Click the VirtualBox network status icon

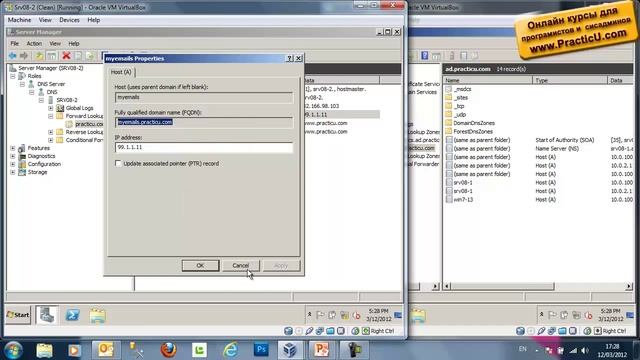point(320,331)
